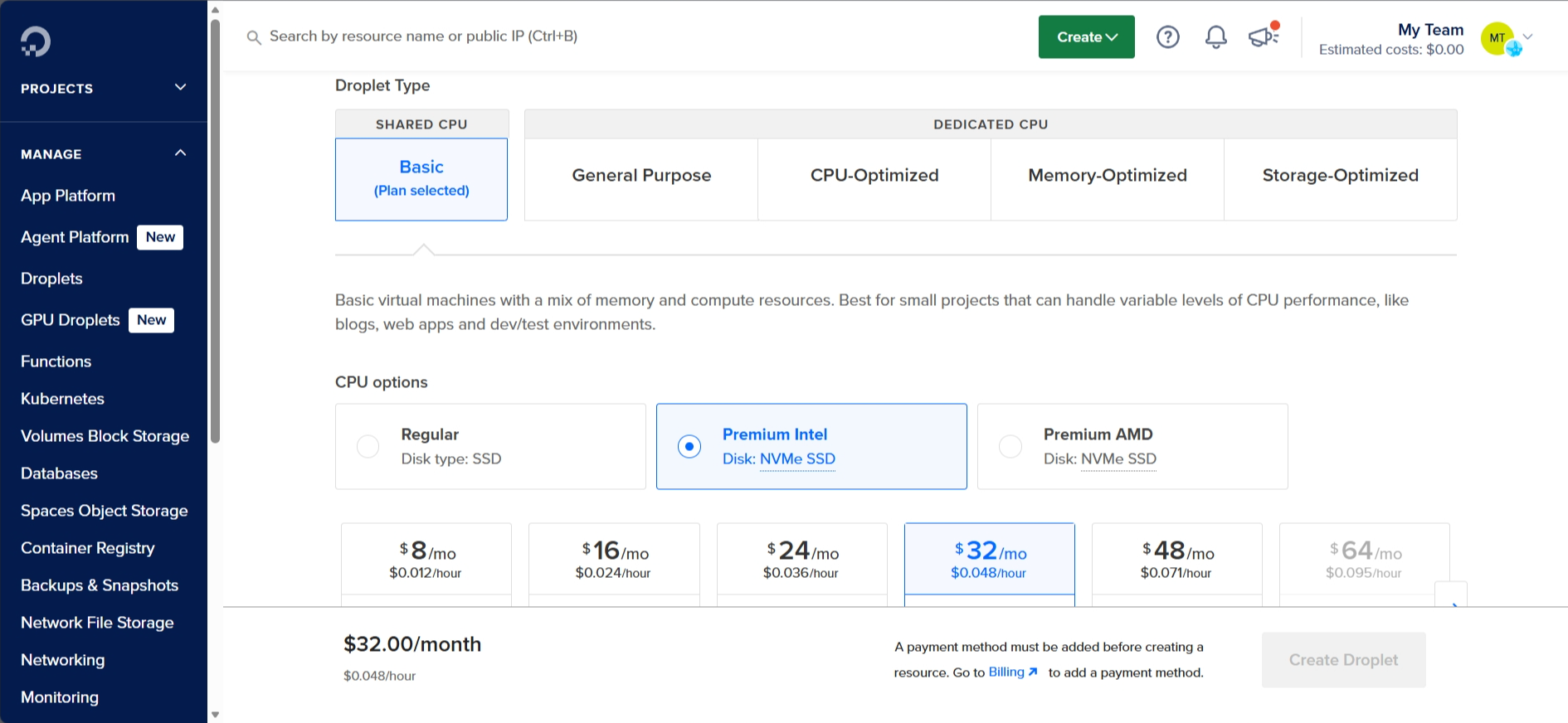Click the sidebar scroll down arrow
Image resolution: width=1568 pixels, height=723 pixels.
pos(215,715)
